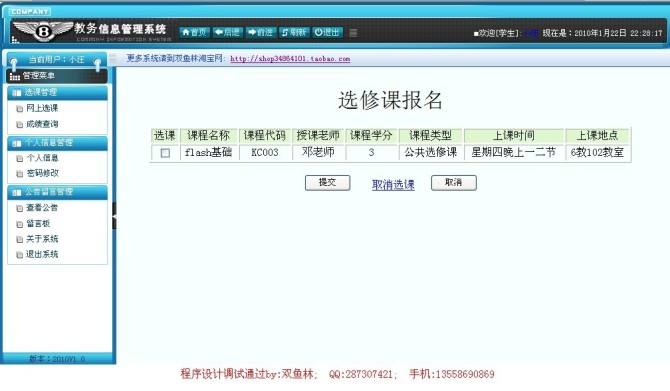Click the 选课管理 section header icon
This screenshot has height=391, width=670.
(17, 93)
